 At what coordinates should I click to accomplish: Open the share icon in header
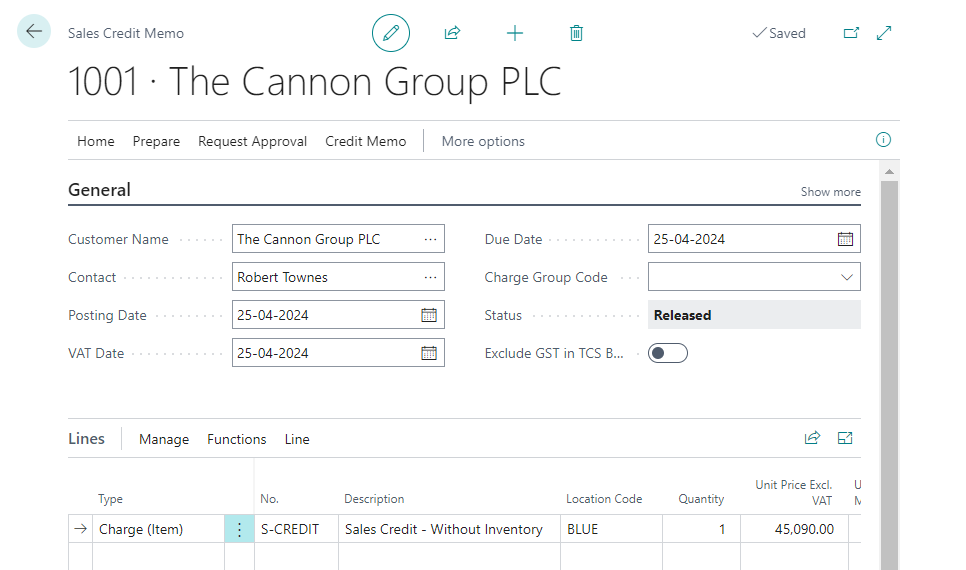452,33
